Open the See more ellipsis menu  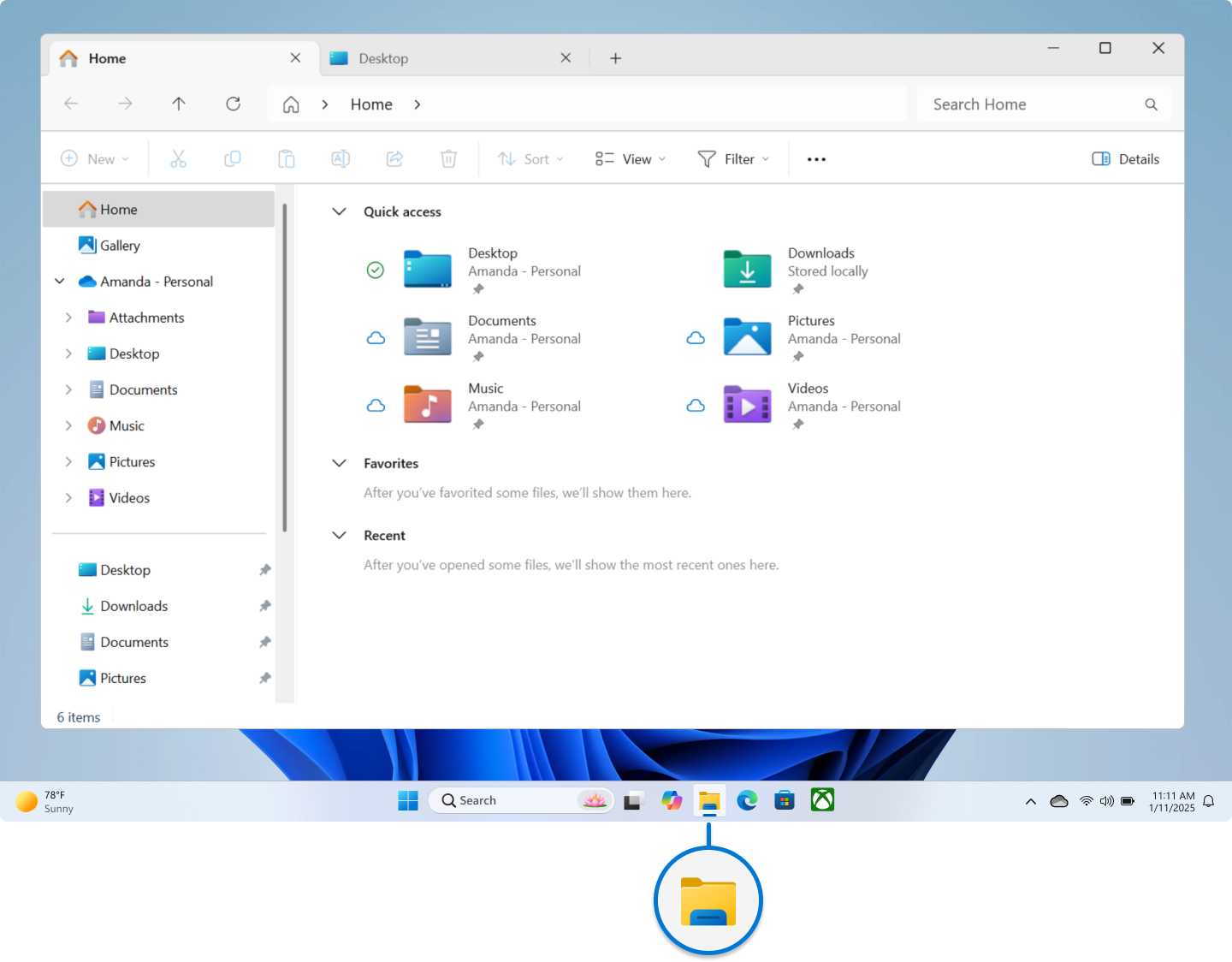[x=815, y=158]
